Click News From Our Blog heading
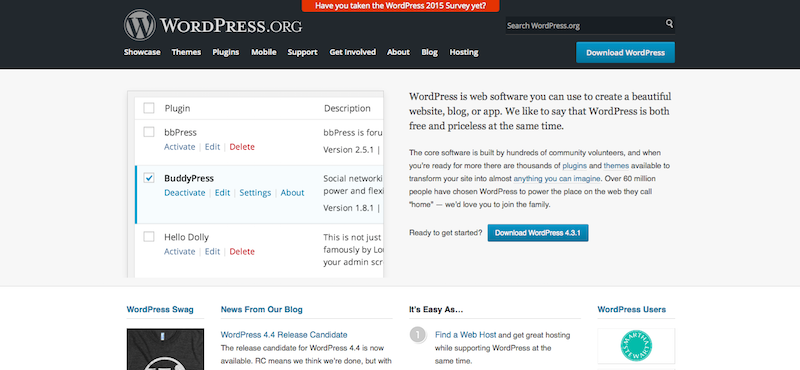 (x=261, y=309)
